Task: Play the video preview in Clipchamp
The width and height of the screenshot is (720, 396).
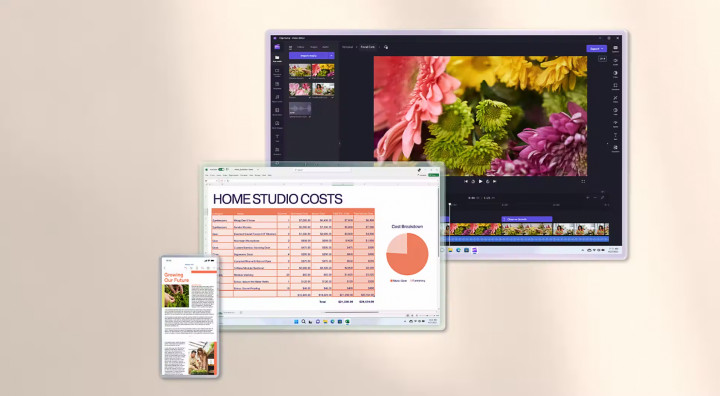Action: click(x=480, y=181)
